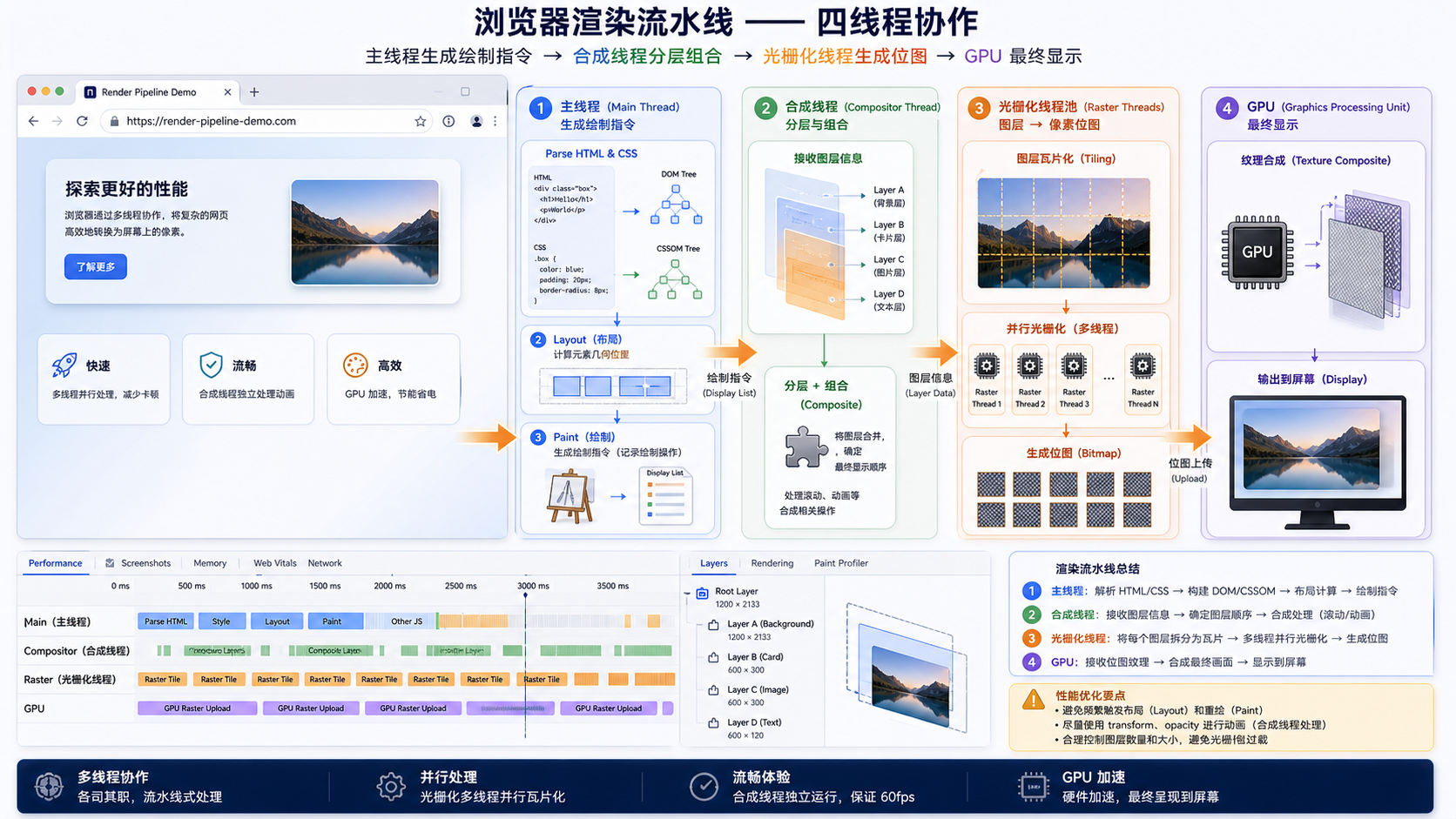Click the lock icon in address bar
The height and width of the screenshot is (819, 1456).
click(114, 122)
